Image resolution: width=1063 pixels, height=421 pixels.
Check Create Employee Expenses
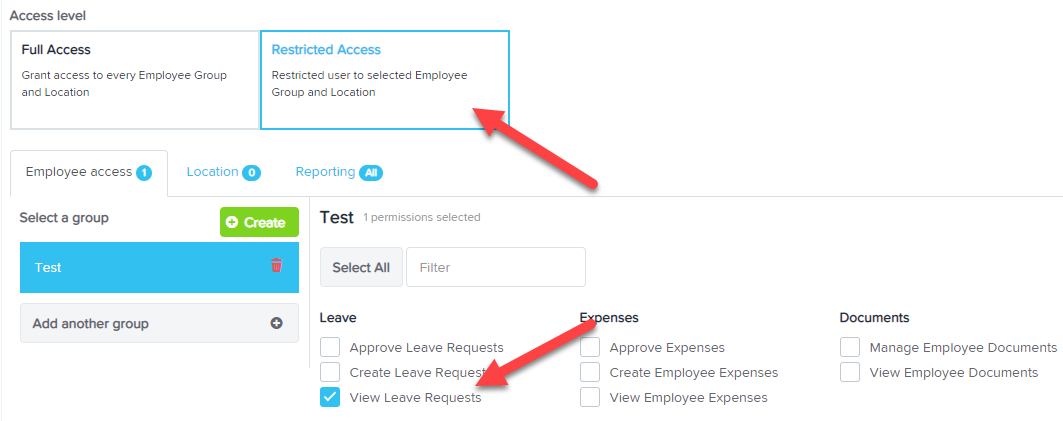coord(590,372)
